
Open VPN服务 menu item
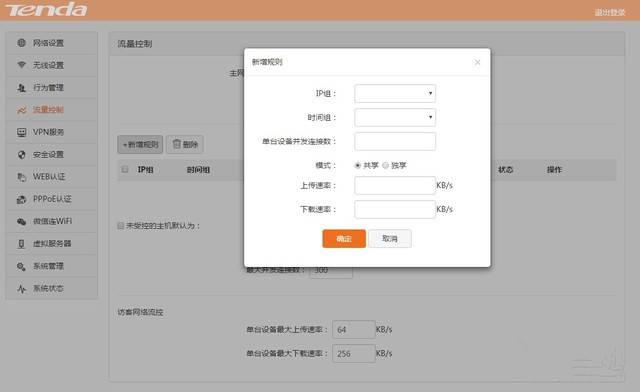click(x=51, y=132)
